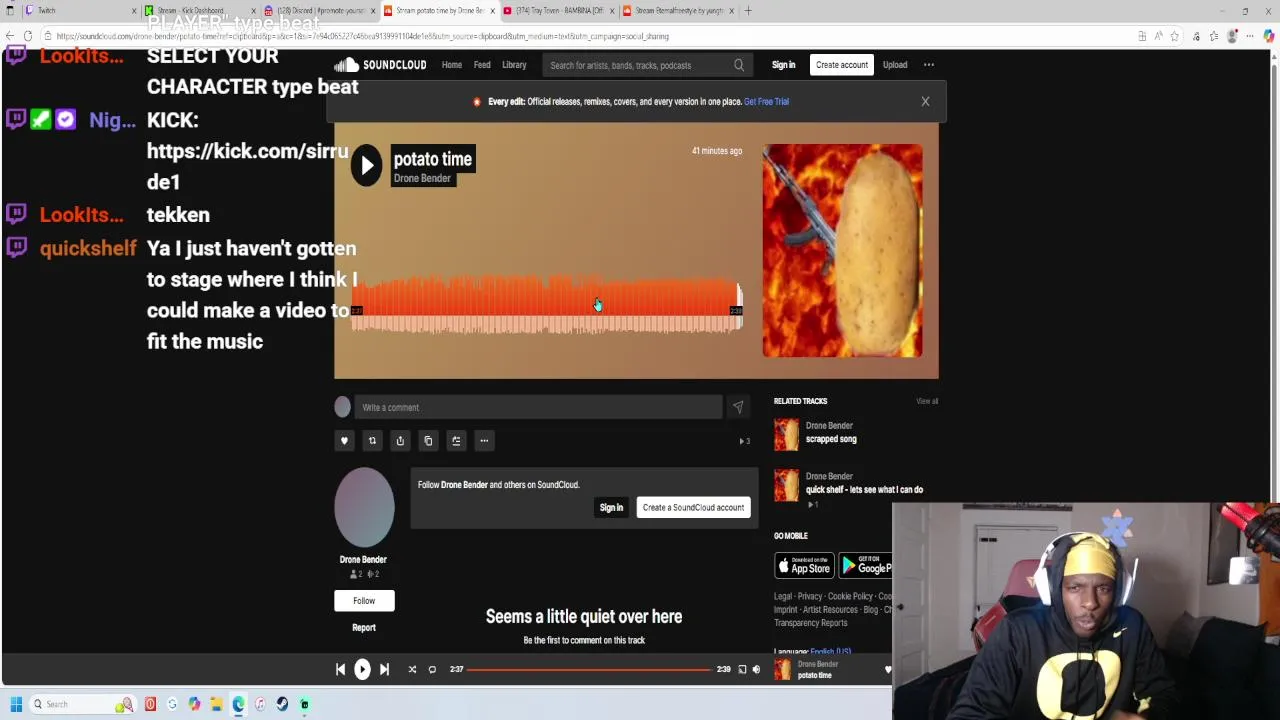Skip to previous track in player bar

340,670
